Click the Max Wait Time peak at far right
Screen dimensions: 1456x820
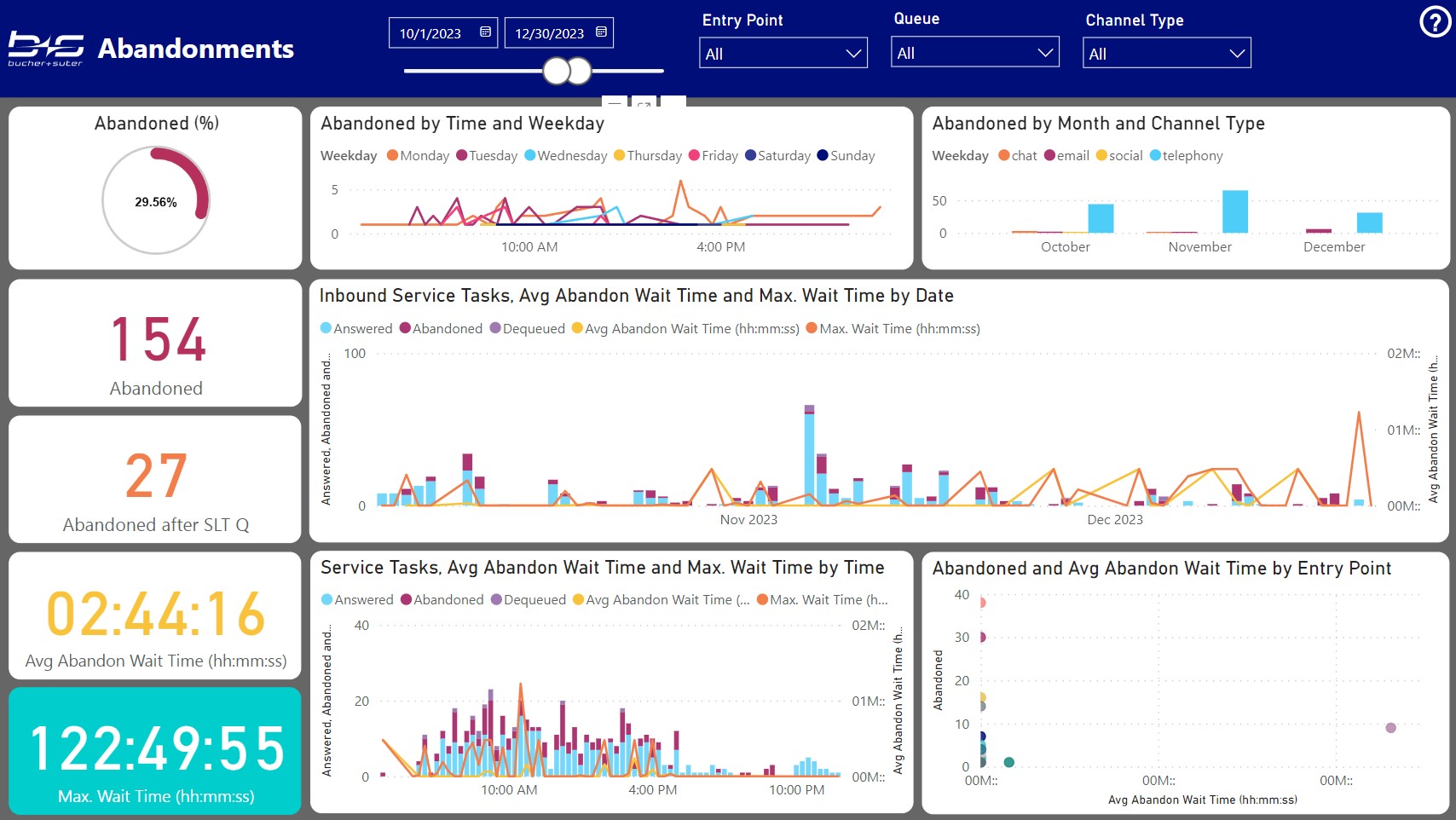(1358, 413)
